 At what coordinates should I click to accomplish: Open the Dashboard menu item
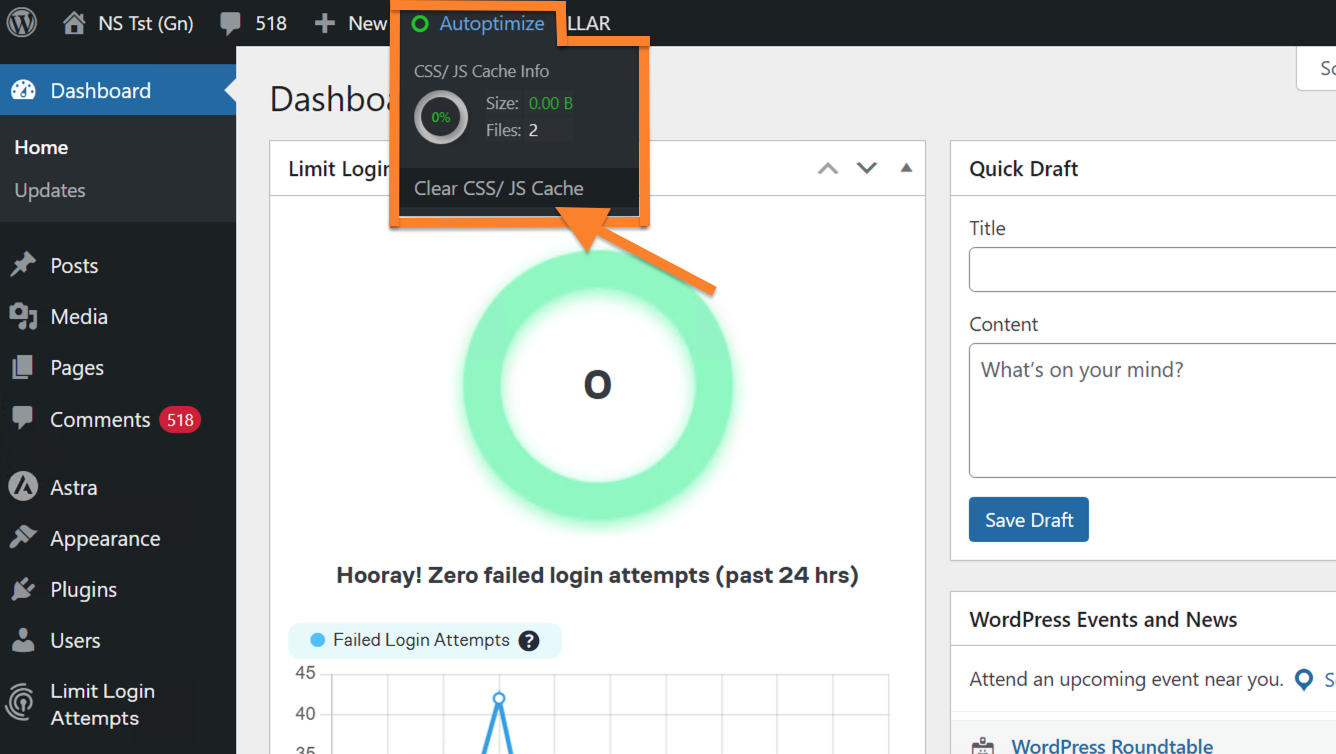(x=118, y=90)
